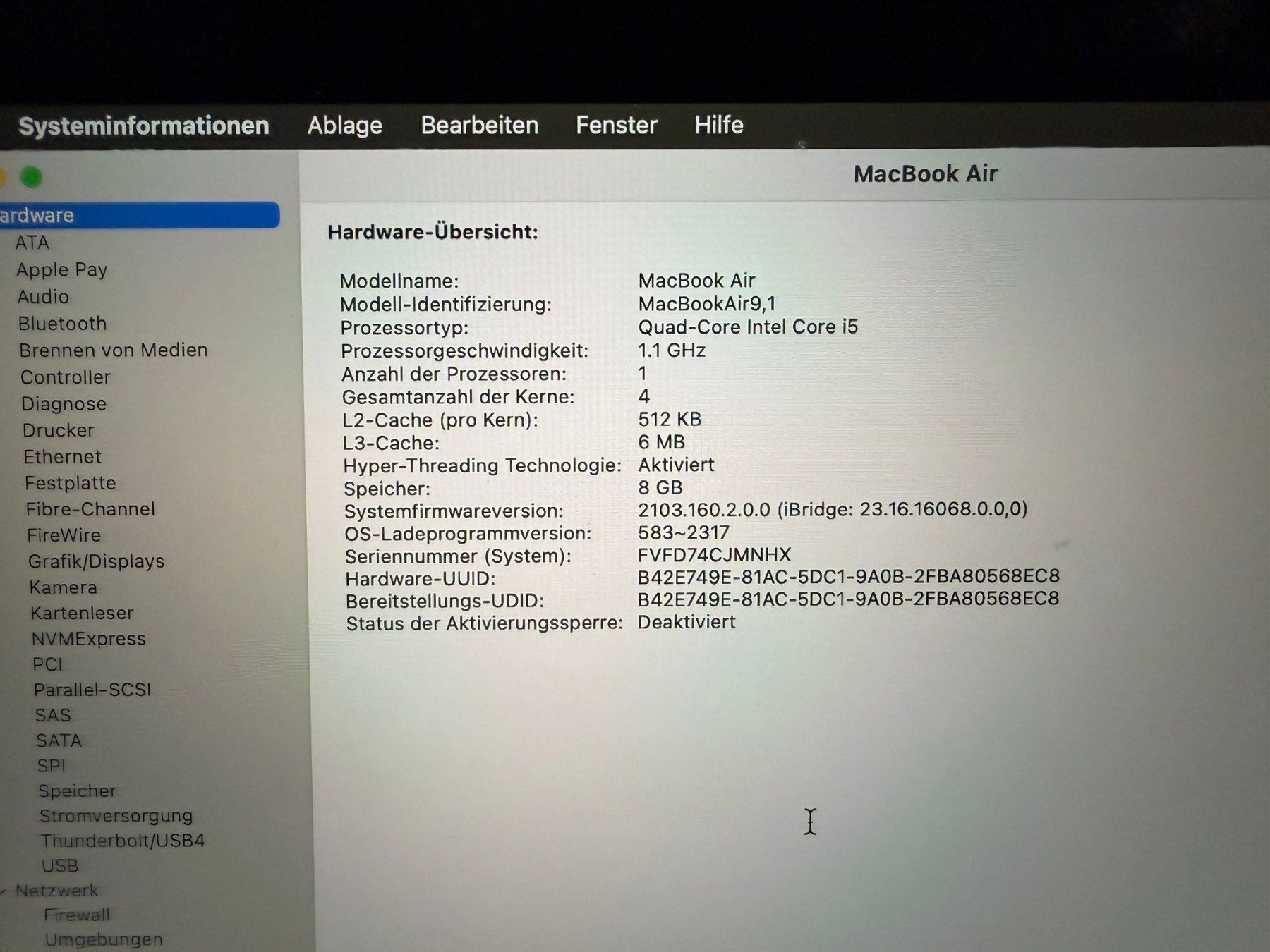Open the Systeminformationen app menu
Image resolution: width=1270 pixels, height=952 pixels.
[144, 126]
